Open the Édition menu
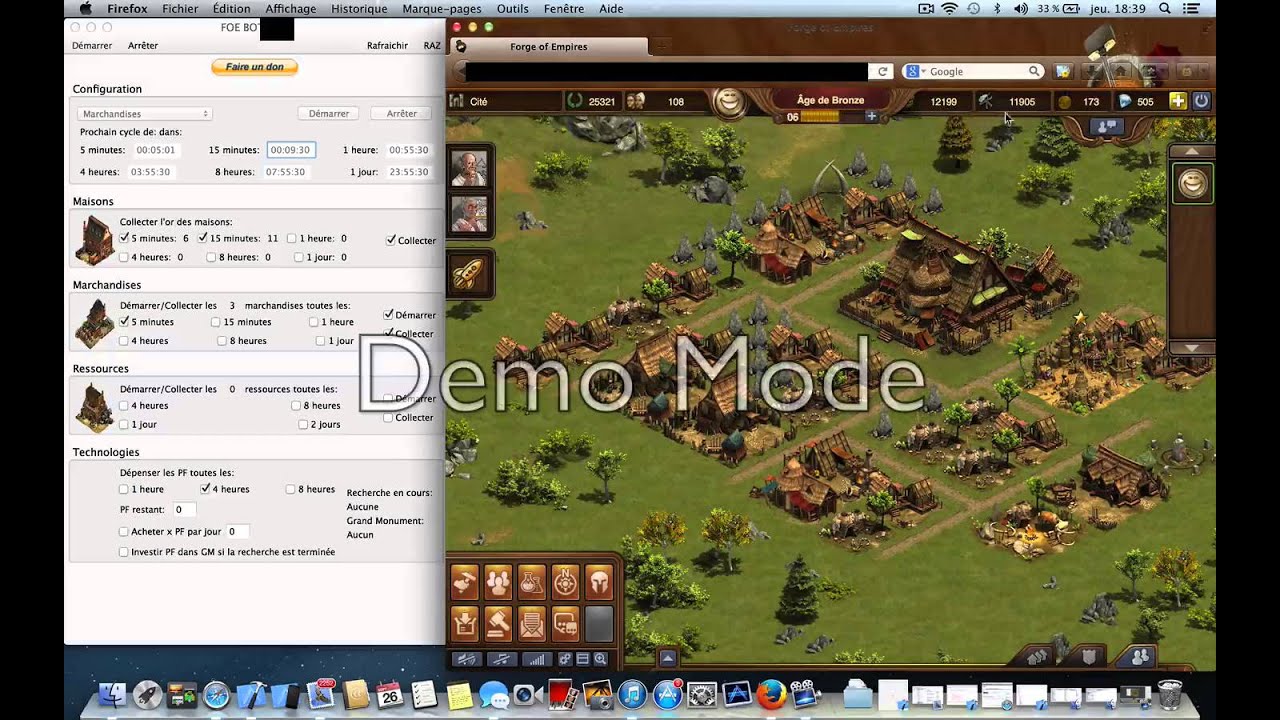This screenshot has width=1280, height=720. [x=231, y=9]
